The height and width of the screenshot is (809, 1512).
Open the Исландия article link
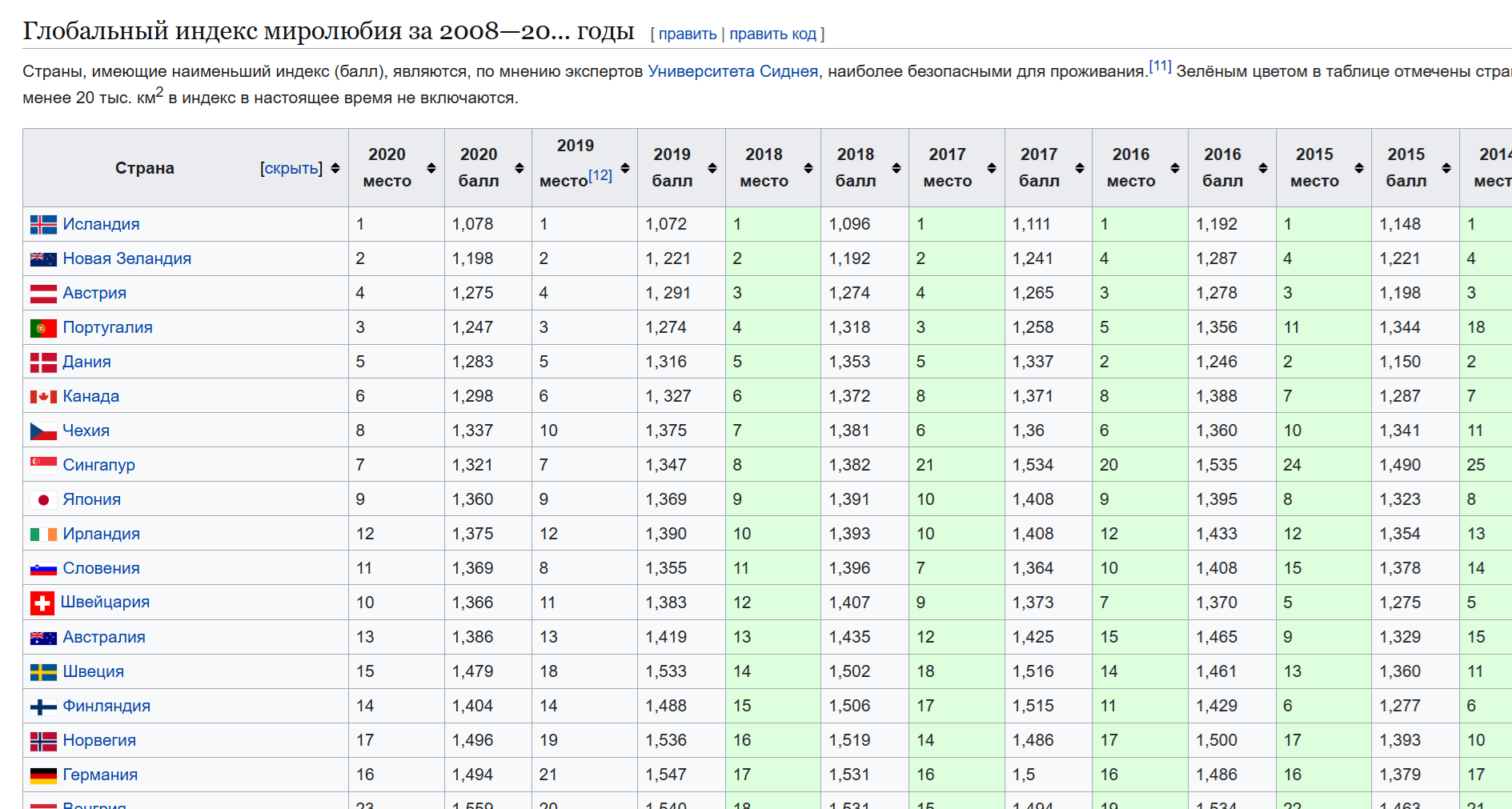pyautogui.click(x=101, y=224)
